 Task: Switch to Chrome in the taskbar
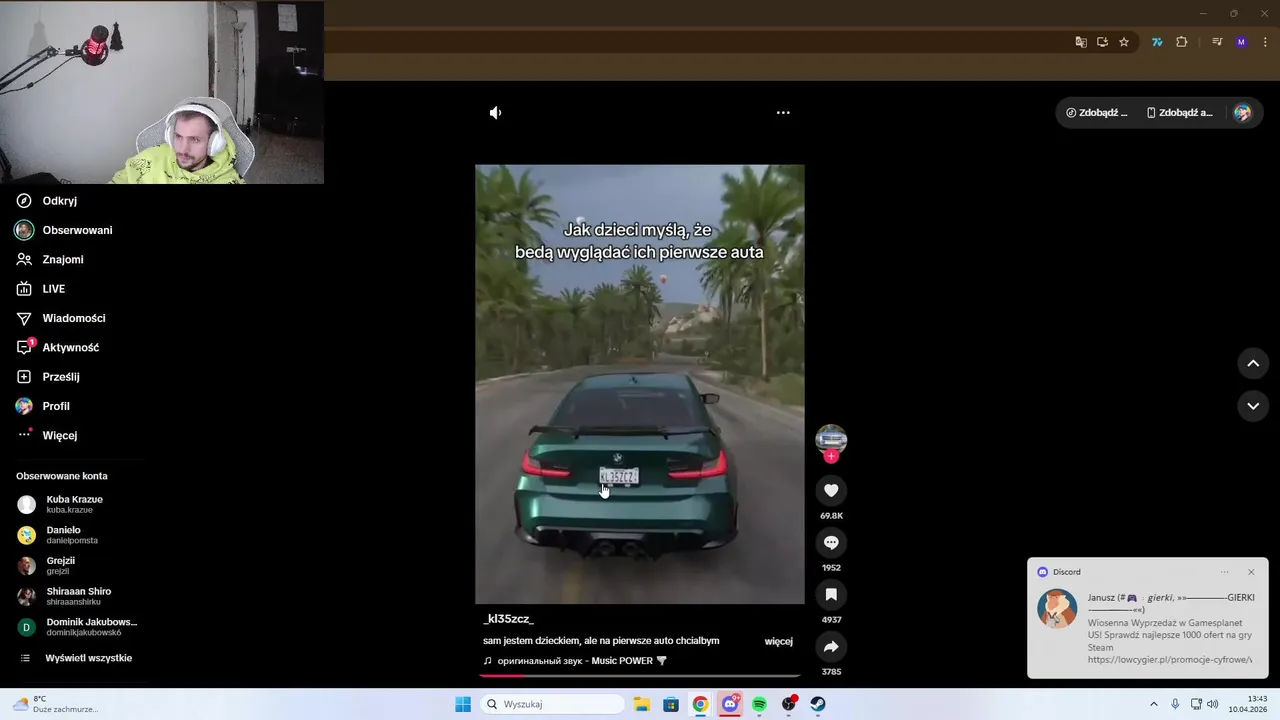700,704
